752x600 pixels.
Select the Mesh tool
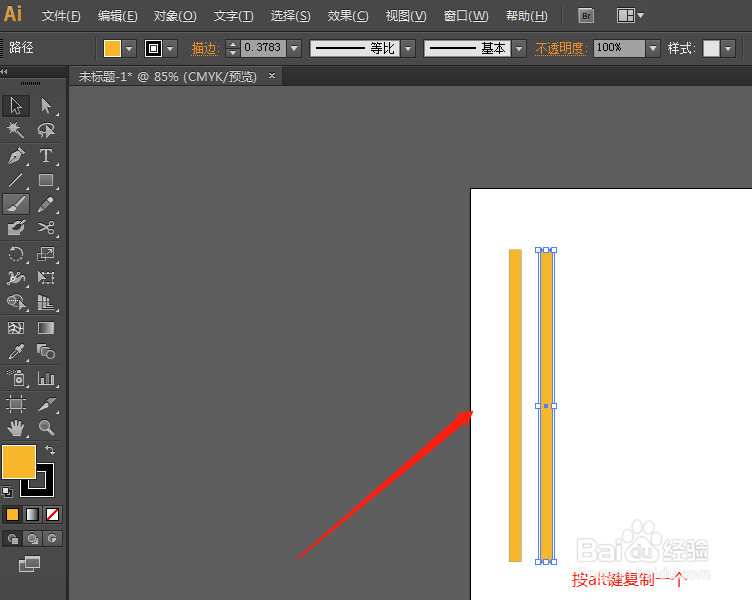click(x=16, y=328)
